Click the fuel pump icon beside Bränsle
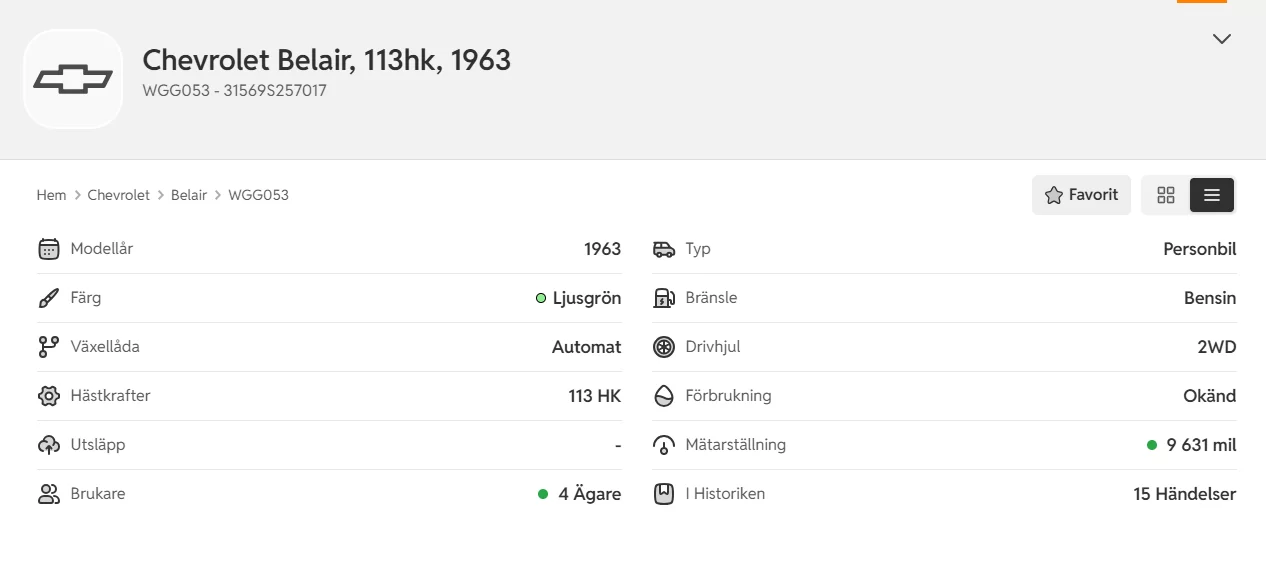 tap(664, 298)
